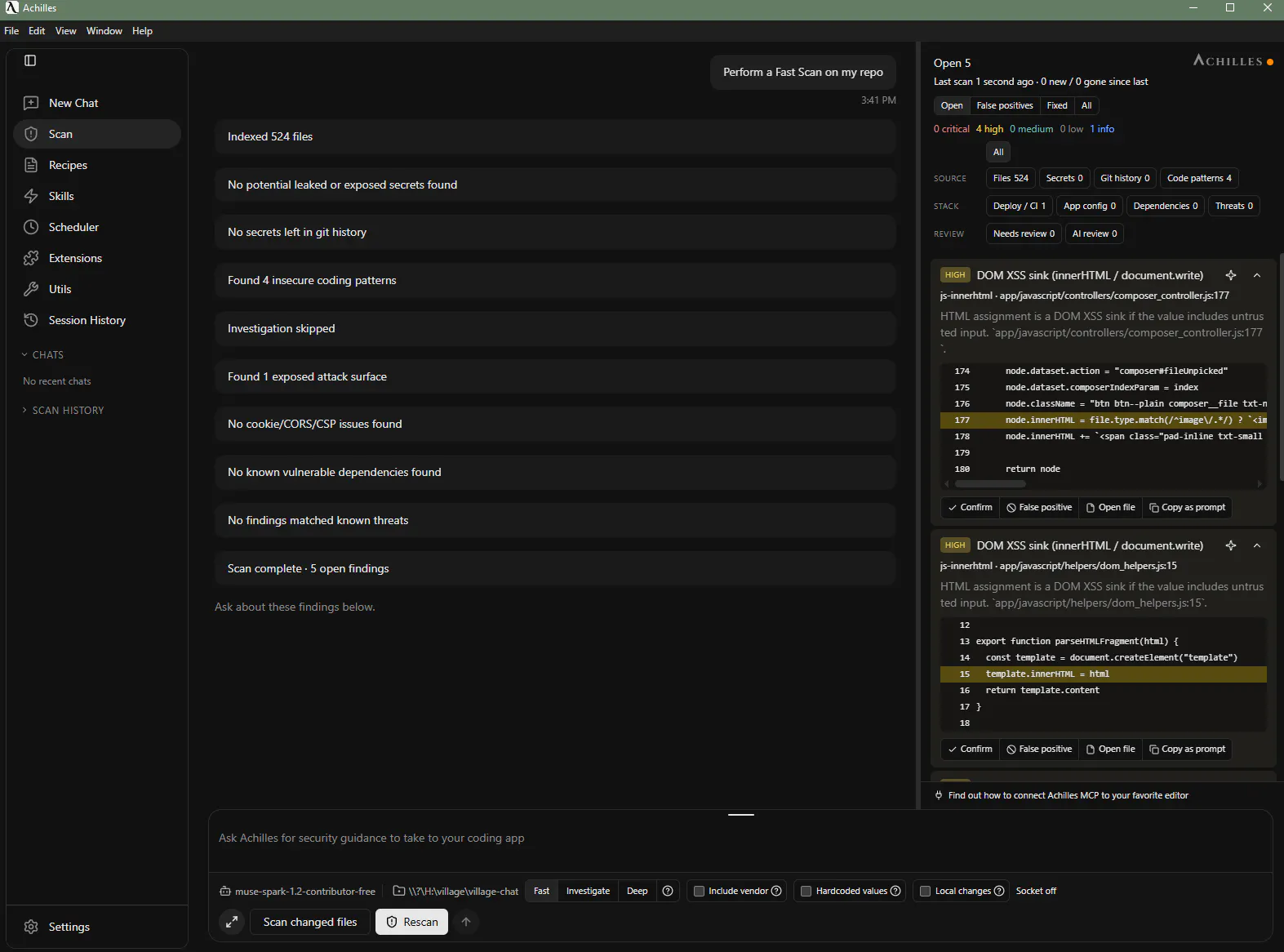Click the Extensions puzzle icon
Screen dimensions: 1284x952
[x=31, y=258]
